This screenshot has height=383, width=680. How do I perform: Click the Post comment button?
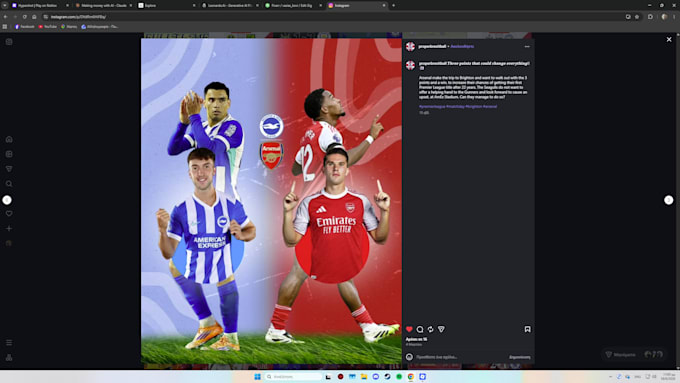[520, 357]
